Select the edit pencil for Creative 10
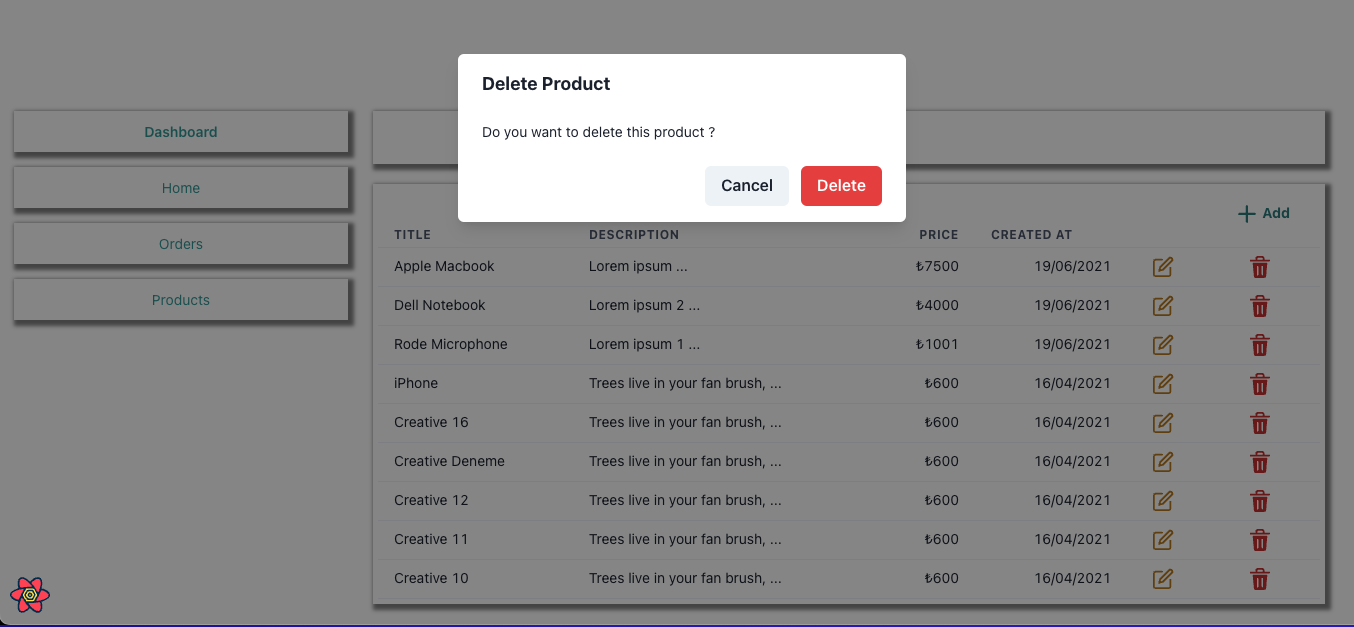The height and width of the screenshot is (627, 1354). point(1162,579)
